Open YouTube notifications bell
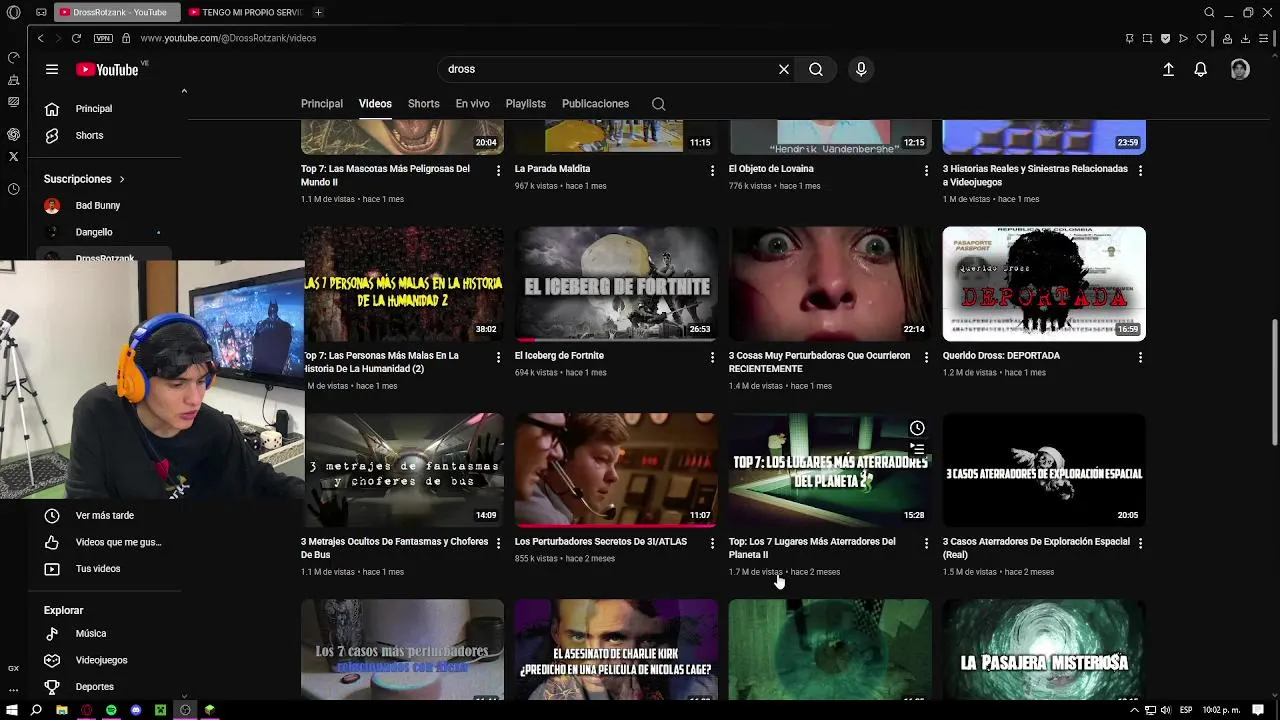Image resolution: width=1280 pixels, height=720 pixels. coord(1200,69)
